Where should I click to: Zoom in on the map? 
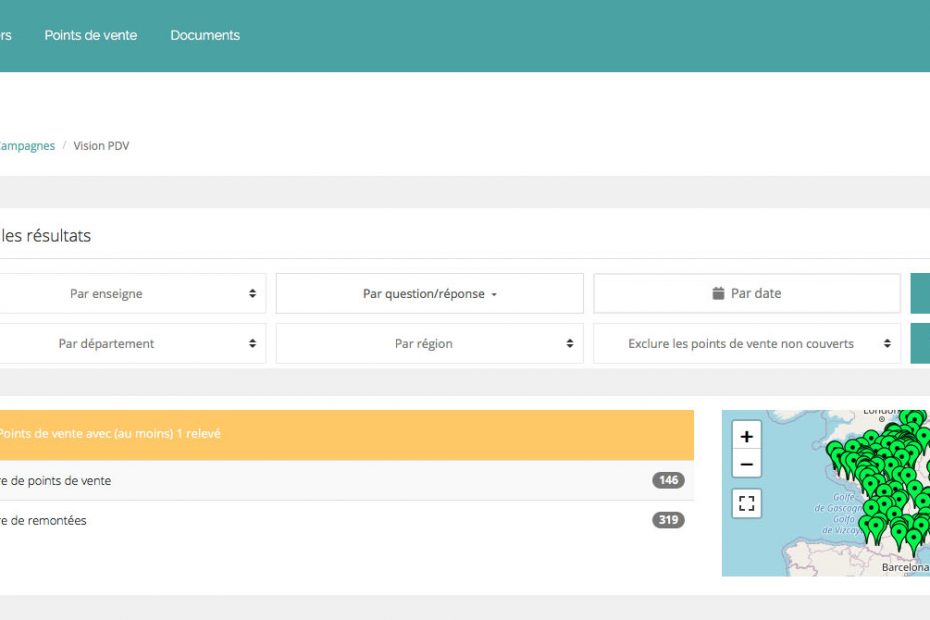click(x=746, y=437)
